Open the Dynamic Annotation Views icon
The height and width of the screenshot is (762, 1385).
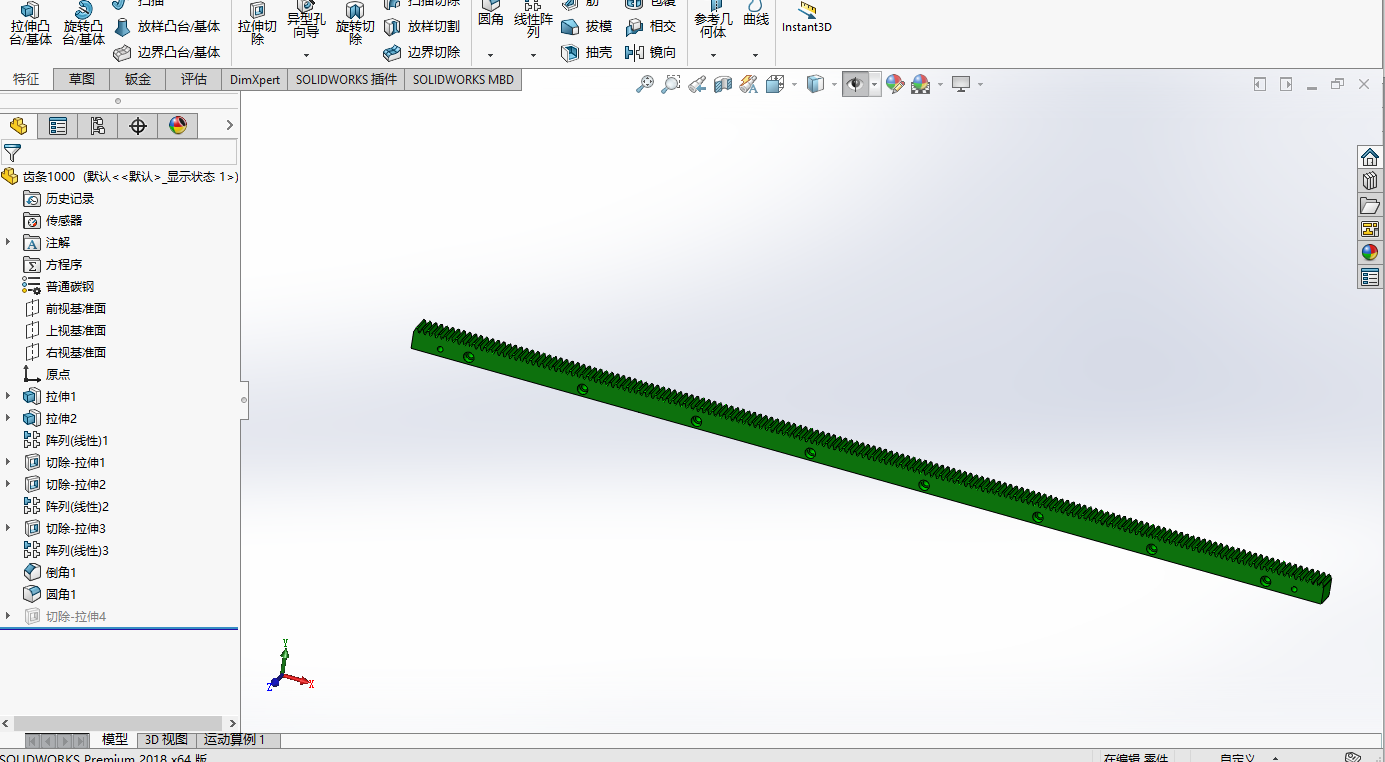coord(749,85)
